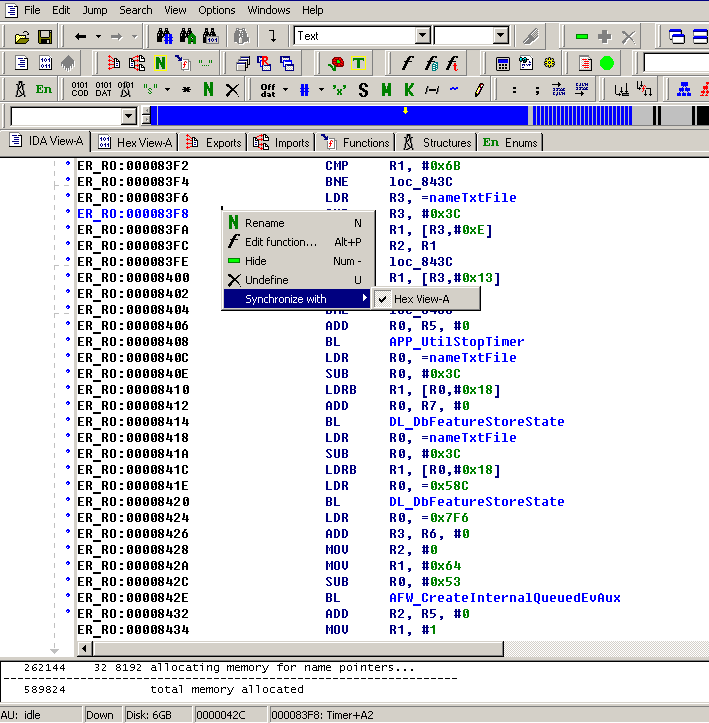
Task: Open disassembly window via page icon
Action: 21,63
